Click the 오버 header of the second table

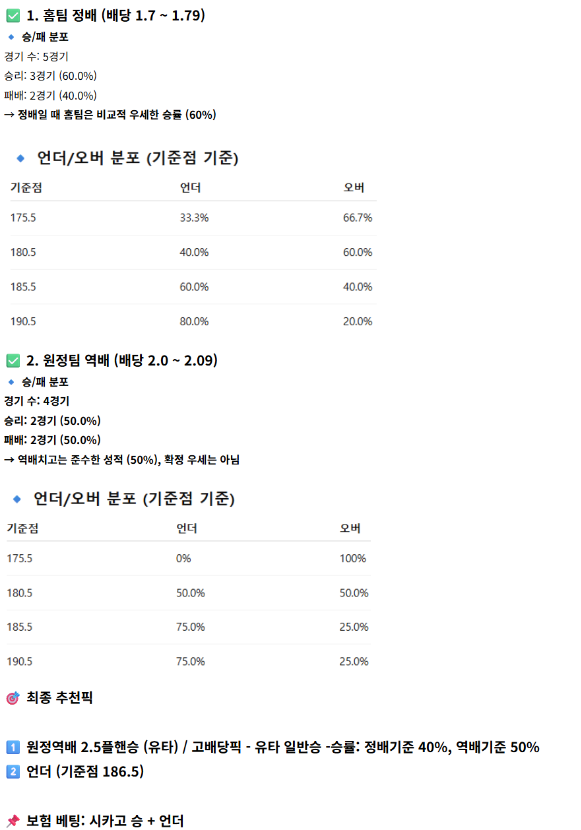pos(350,528)
